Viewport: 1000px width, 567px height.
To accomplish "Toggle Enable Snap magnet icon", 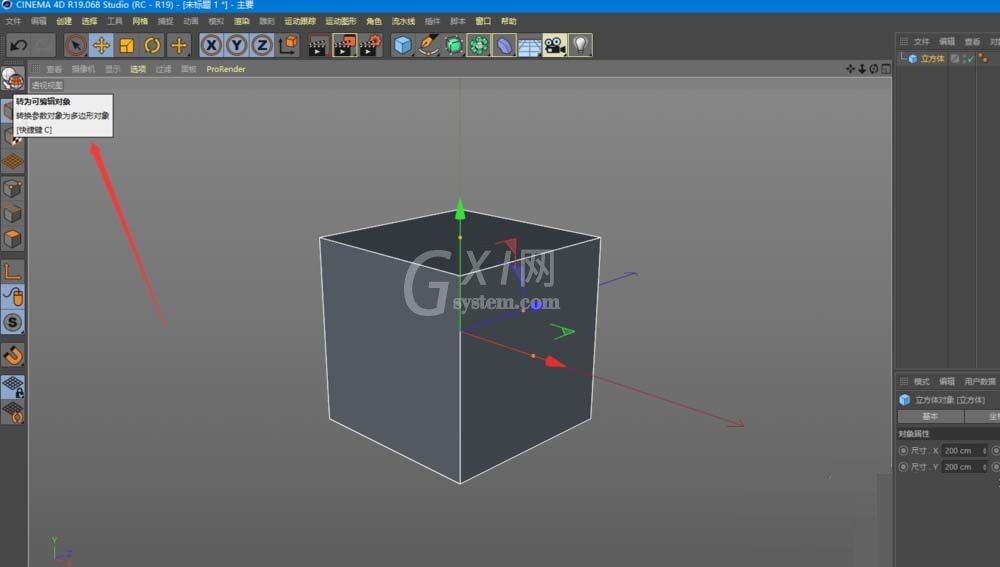I will pyautogui.click(x=13, y=355).
